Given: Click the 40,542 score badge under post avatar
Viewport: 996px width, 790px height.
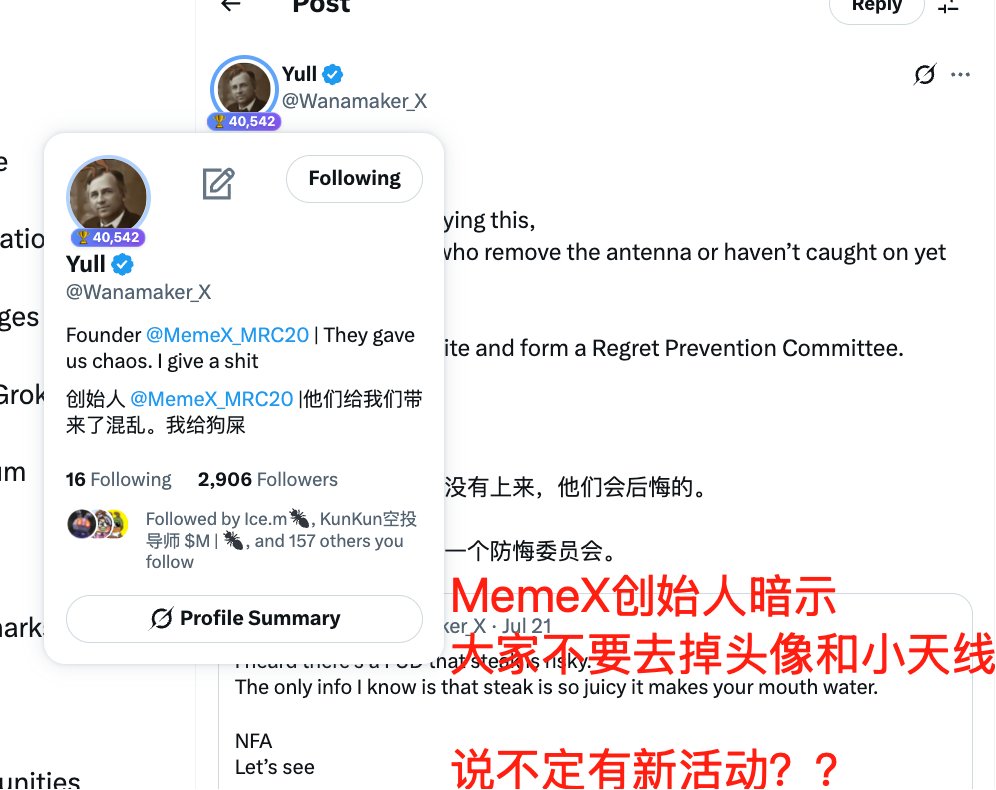Looking at the screenshot, I should 245,121.
